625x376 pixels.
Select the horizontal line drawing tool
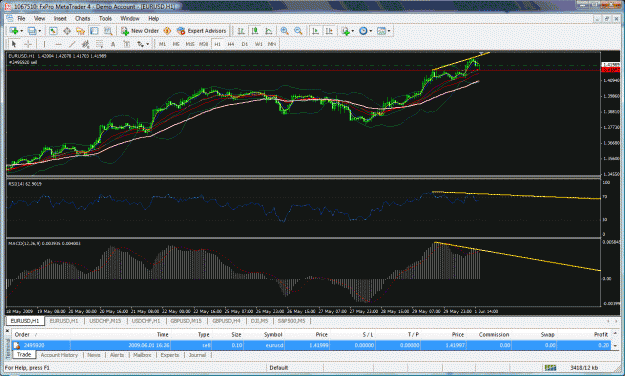click(x=58, y=44)
